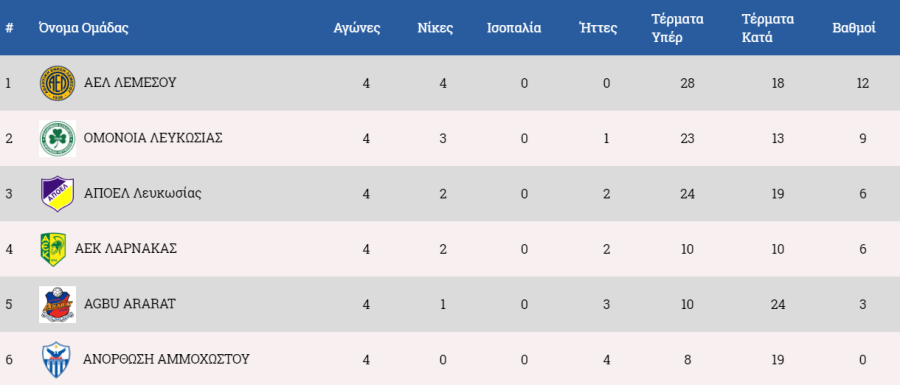Click the ΑΕΛ ΛΕΜΕΣΟΥ team crest
The width and height of the screenshot is (900, 385).
click(x=57, y=83)
